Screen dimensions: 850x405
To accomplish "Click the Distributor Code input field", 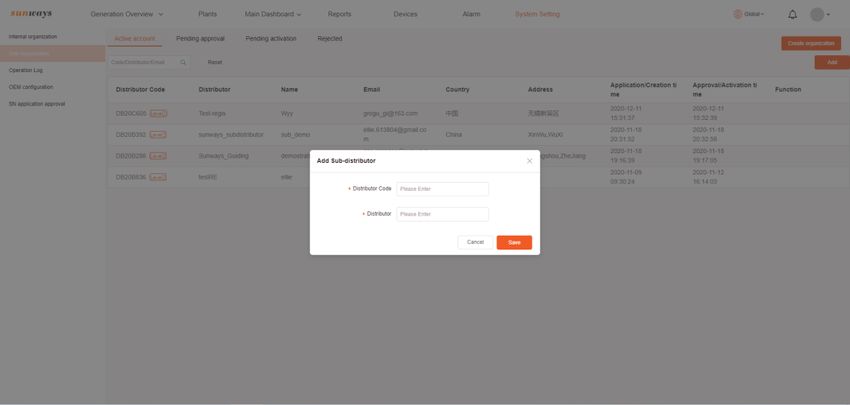I will tap(442, 189).
